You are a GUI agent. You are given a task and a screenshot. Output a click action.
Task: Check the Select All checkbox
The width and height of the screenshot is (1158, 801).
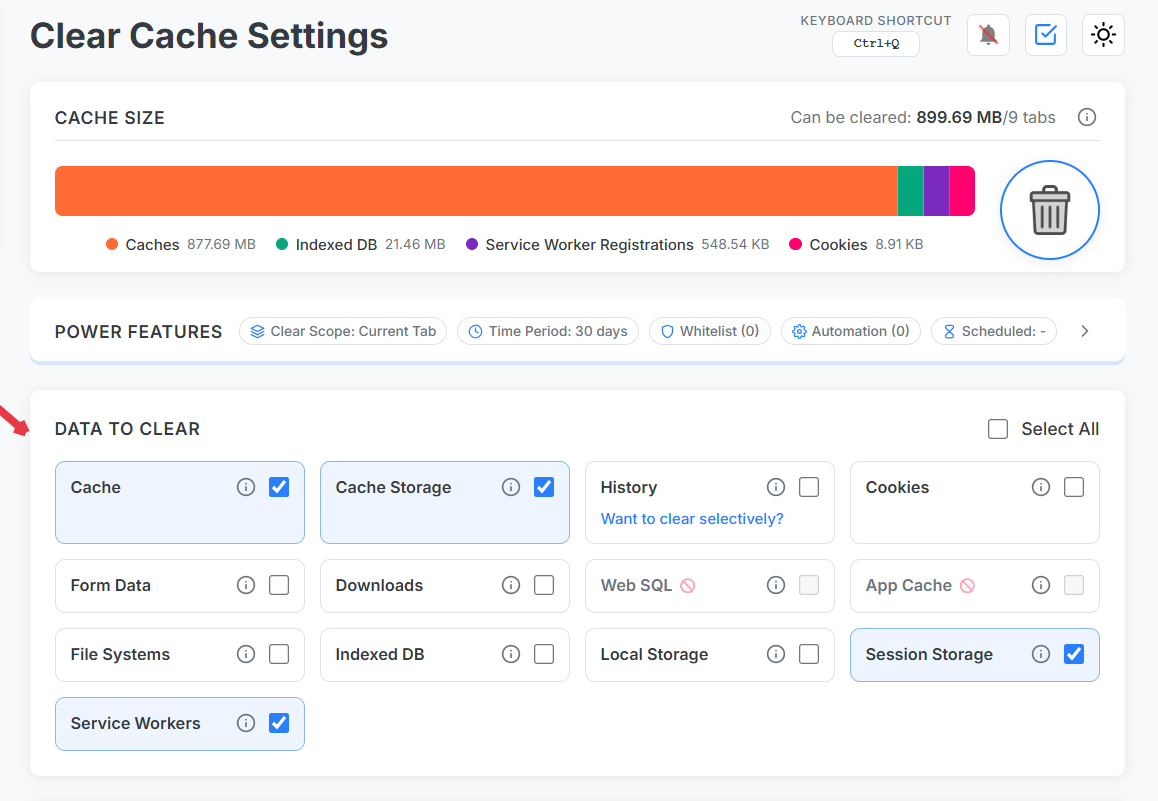point(998,429)
